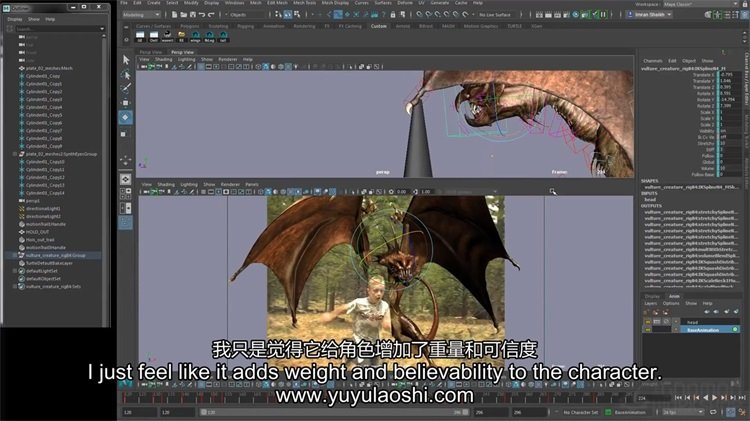750x421 pixels.
Task: Click the Translate X value field
Action: click(729, 75)
